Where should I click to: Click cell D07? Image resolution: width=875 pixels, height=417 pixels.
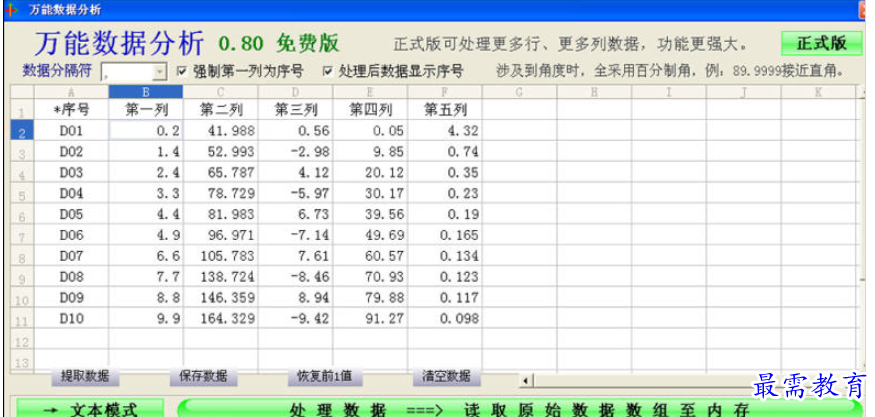click(71, 256)
